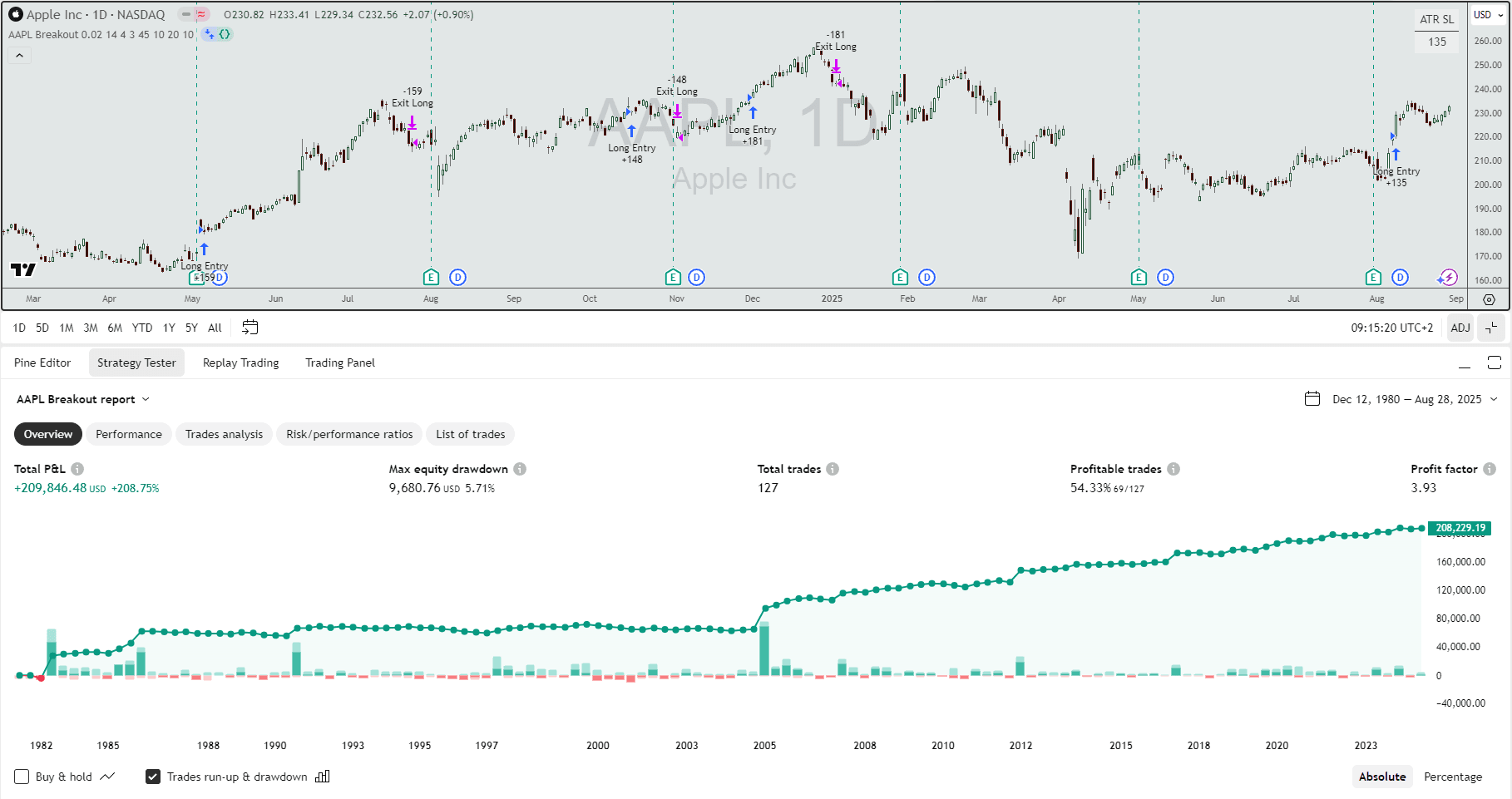Switch the equity chart to Percentage
This screenshot has height=799, width=1512.
tap(1452, 777)
